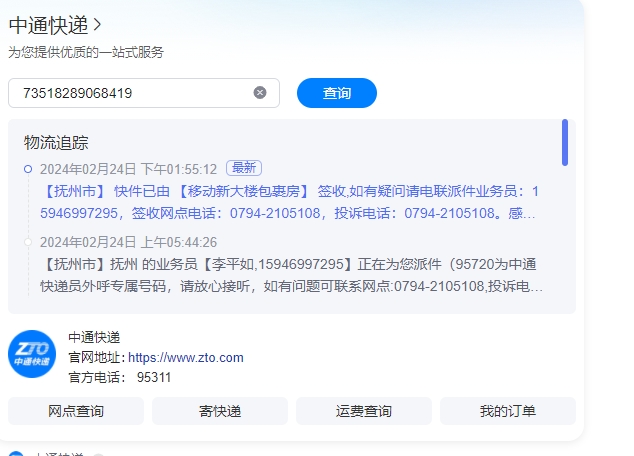Click the signed-for status text mentioning 移动新大楼包裹房
This screenshot has height=456, width=634.
point(290,202)
